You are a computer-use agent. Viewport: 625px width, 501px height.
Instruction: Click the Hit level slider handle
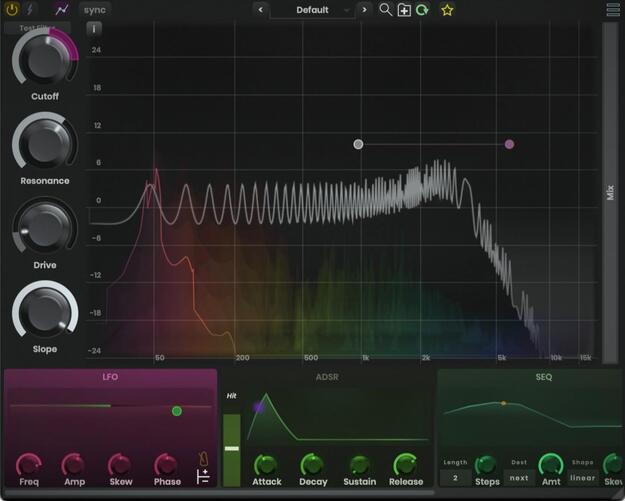pyautogui.click(x=232, y=448)
